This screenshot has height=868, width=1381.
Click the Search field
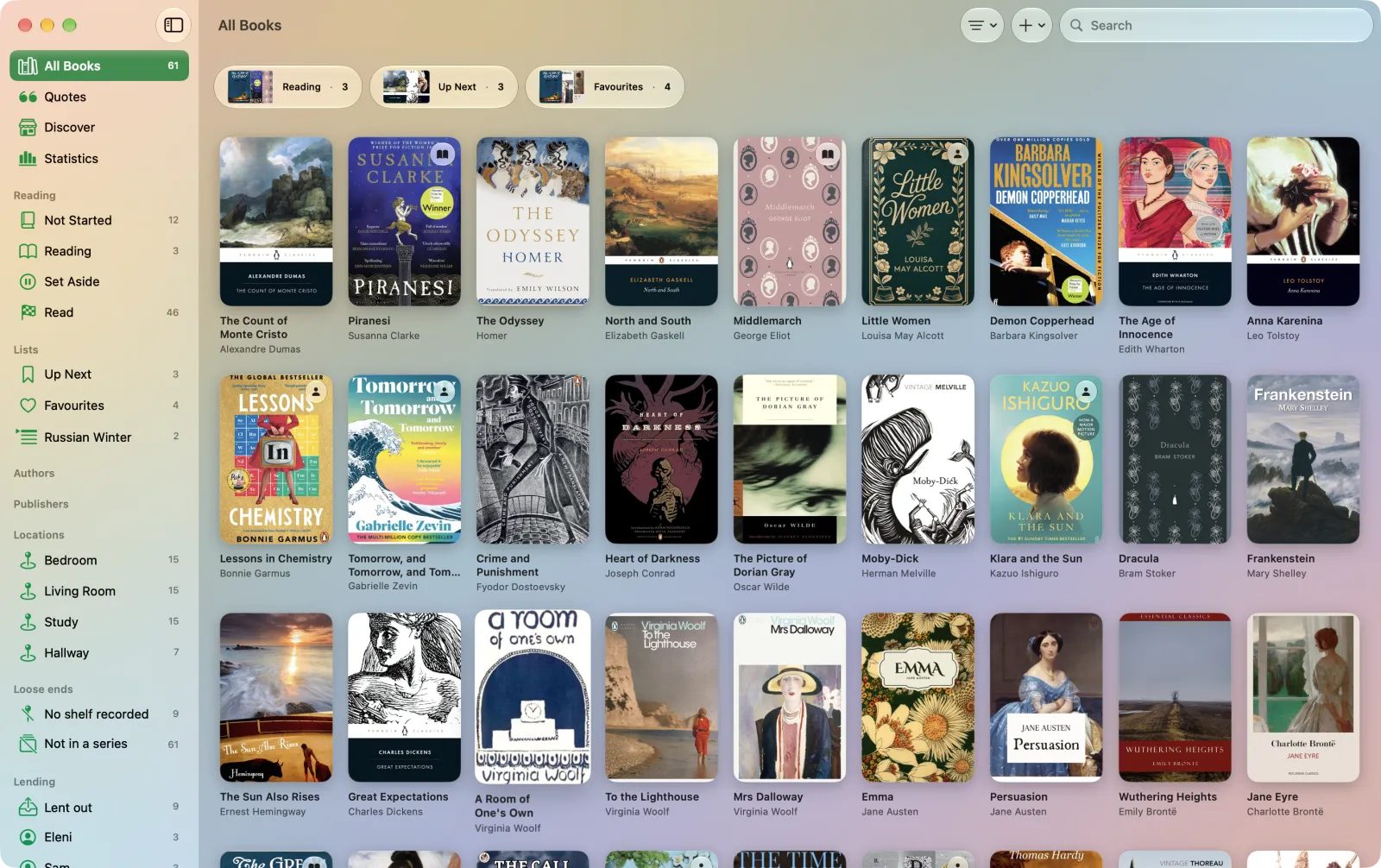click(x=1216, y=25)
